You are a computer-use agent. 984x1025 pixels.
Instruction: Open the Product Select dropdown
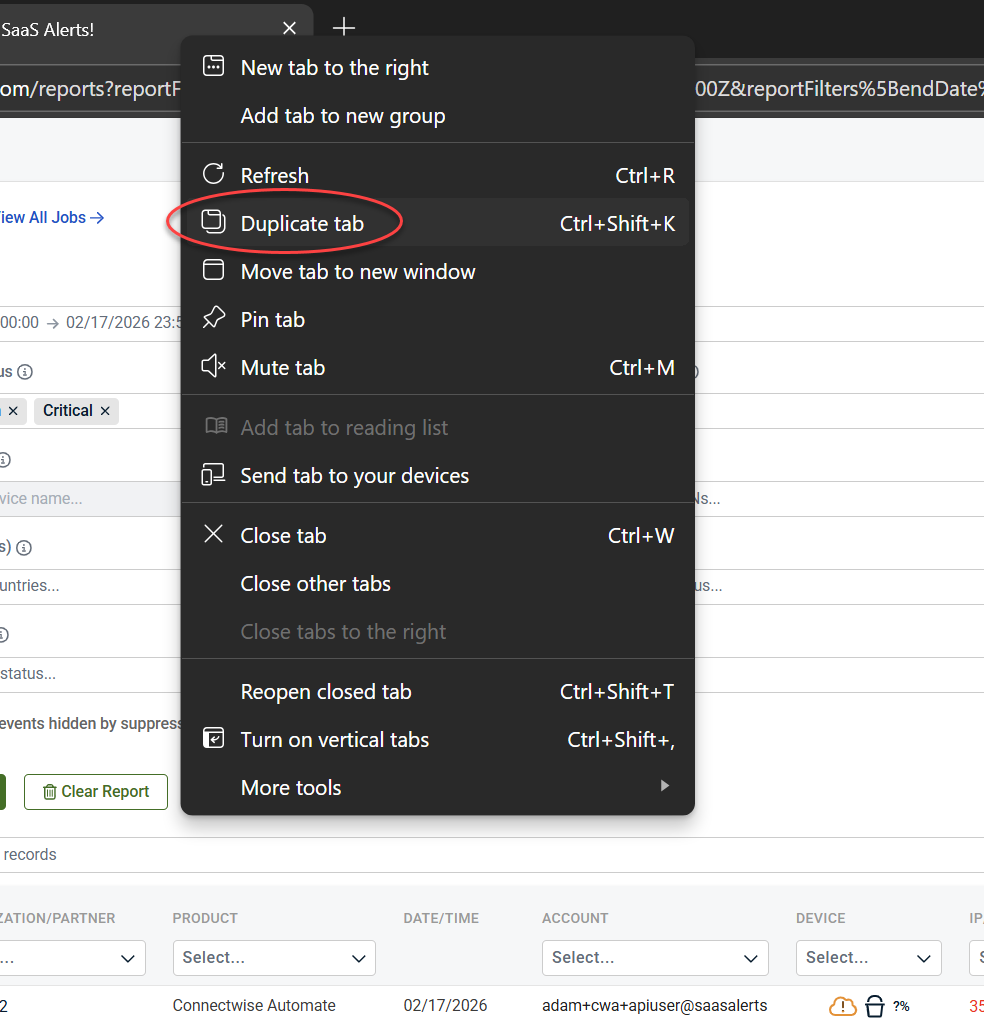pyautogui.click(x=274, y=958)
